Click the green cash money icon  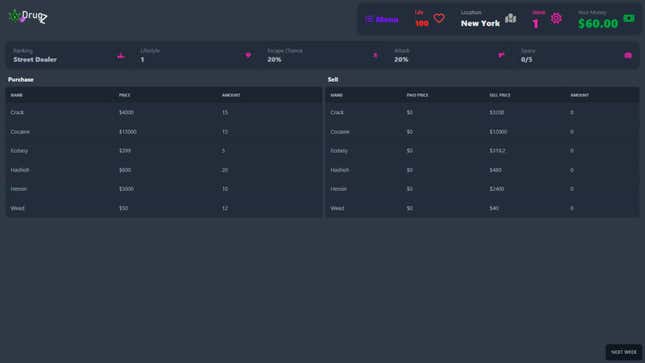pyautogui.click(x=629, y=18)
